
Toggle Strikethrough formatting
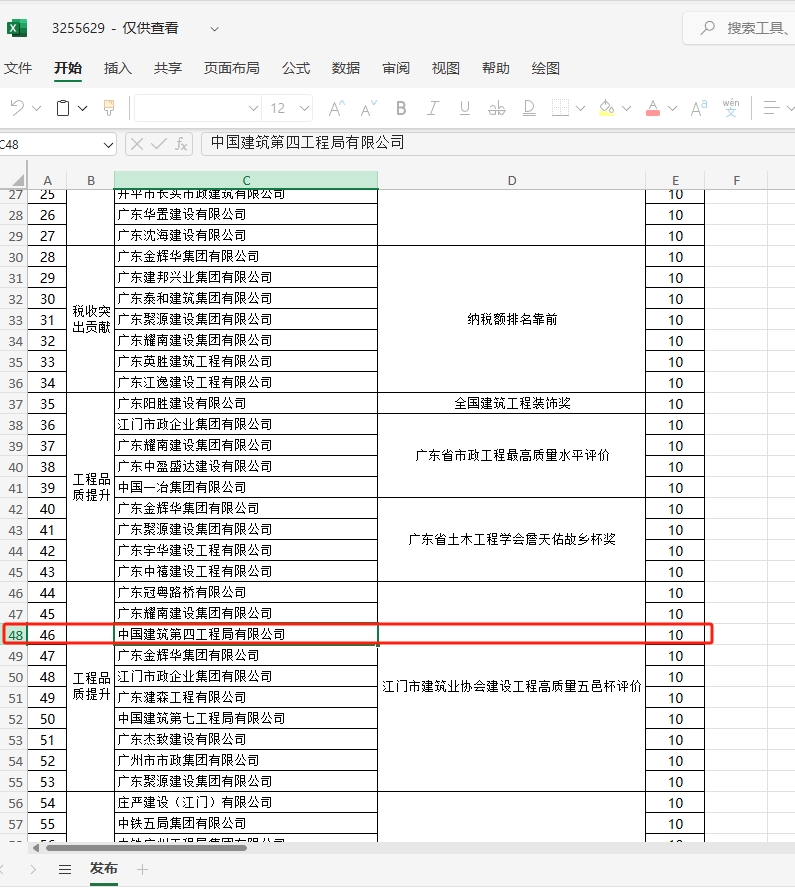(x=497, y=108)
